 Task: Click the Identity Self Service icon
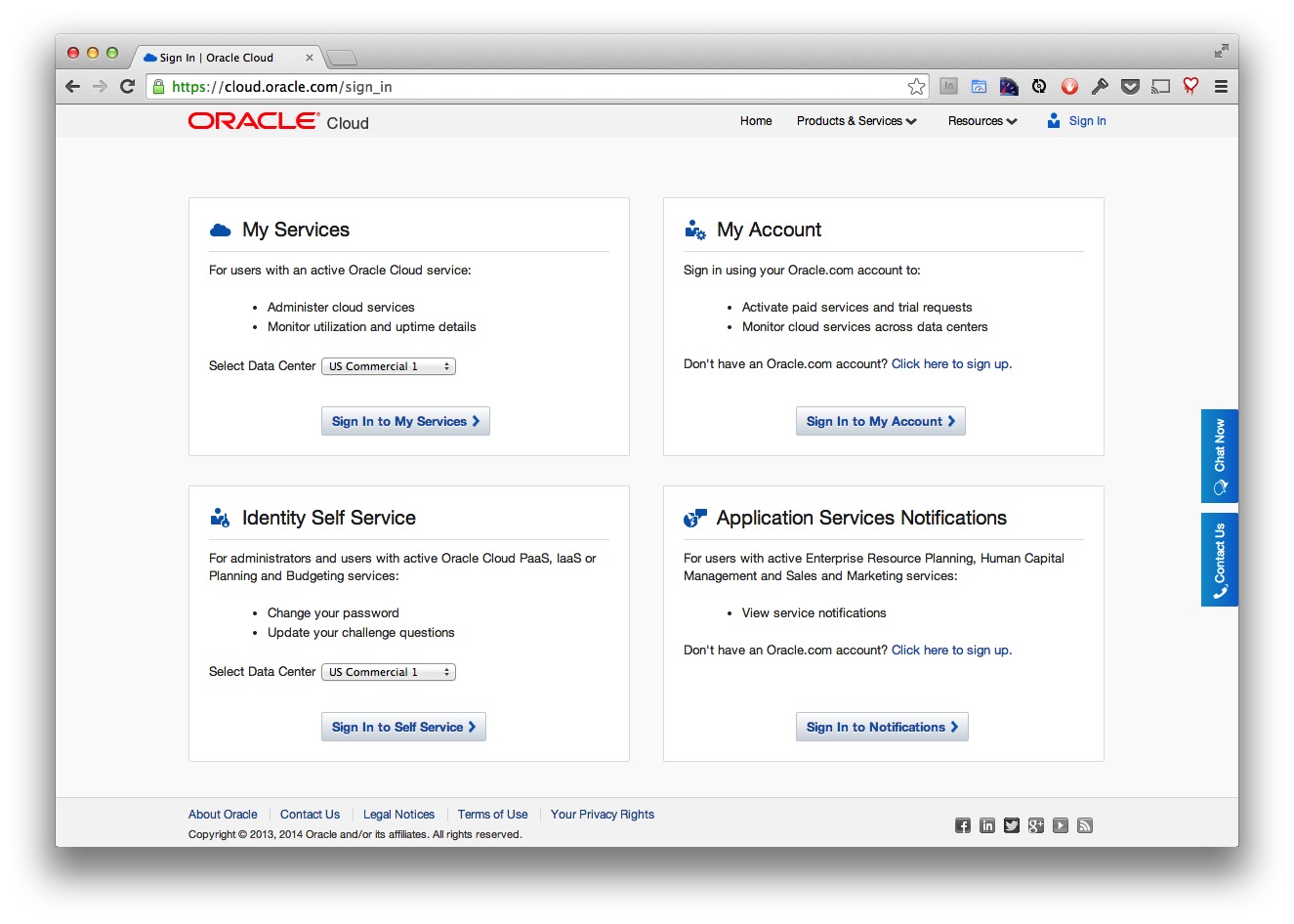point(221,518)
